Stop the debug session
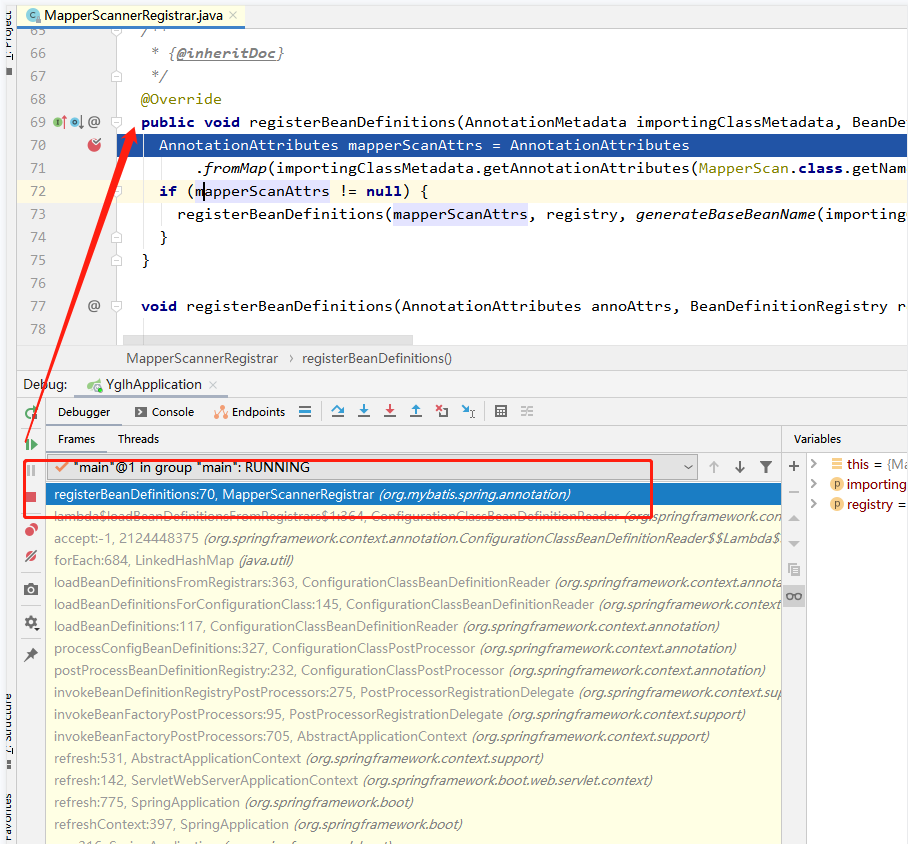Viewport: 908px width, 844px height. pyautogui.click(x=31, y=497)
